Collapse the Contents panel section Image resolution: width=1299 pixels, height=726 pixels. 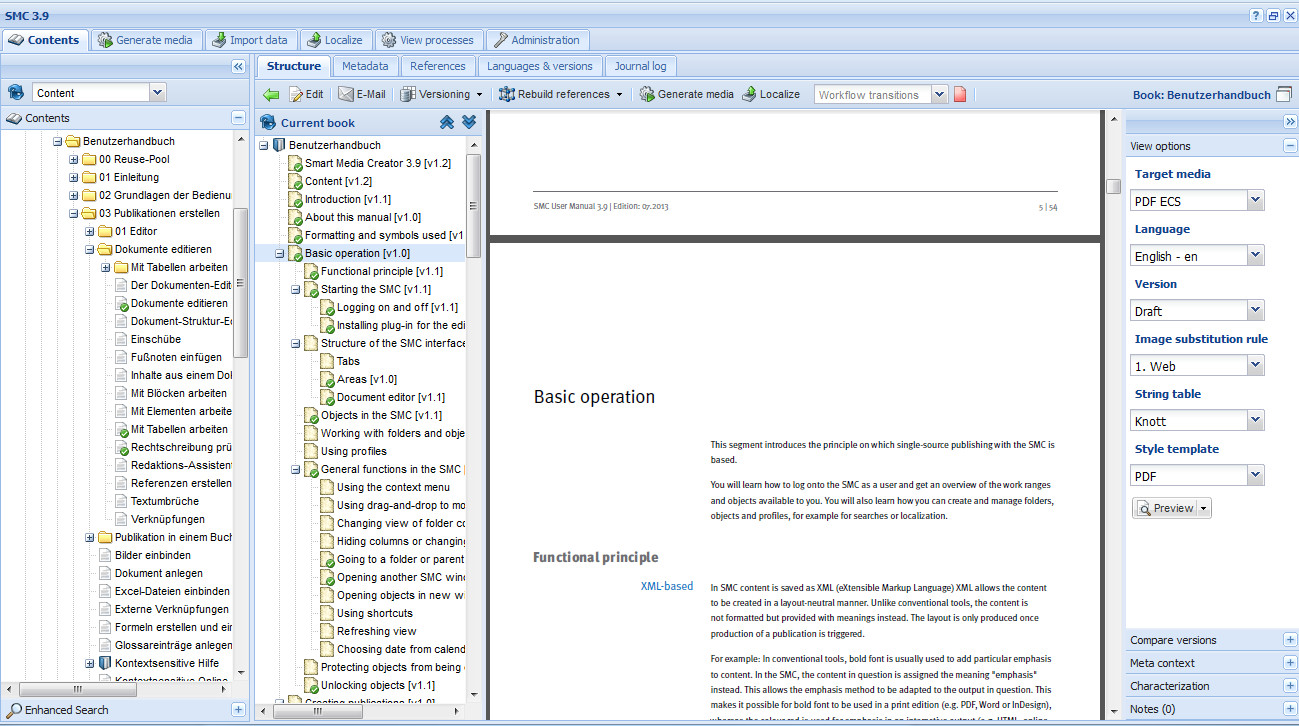(x=238, y=118)
